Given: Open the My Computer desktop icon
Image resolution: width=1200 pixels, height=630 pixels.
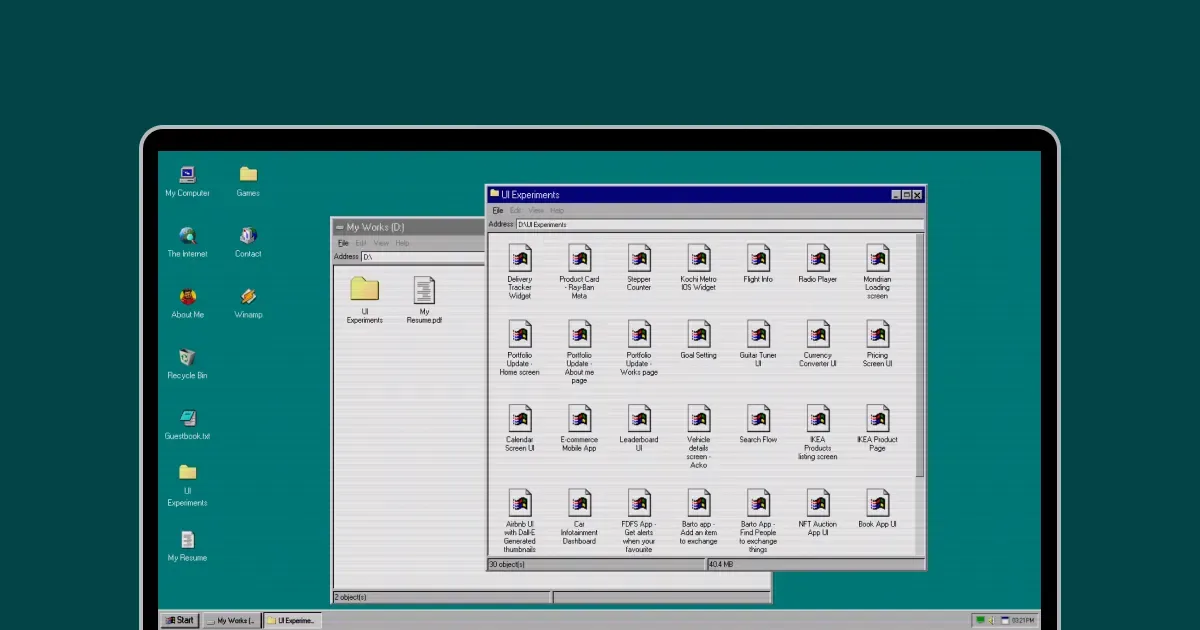Looking at the screenshot, I should point(188,181).
